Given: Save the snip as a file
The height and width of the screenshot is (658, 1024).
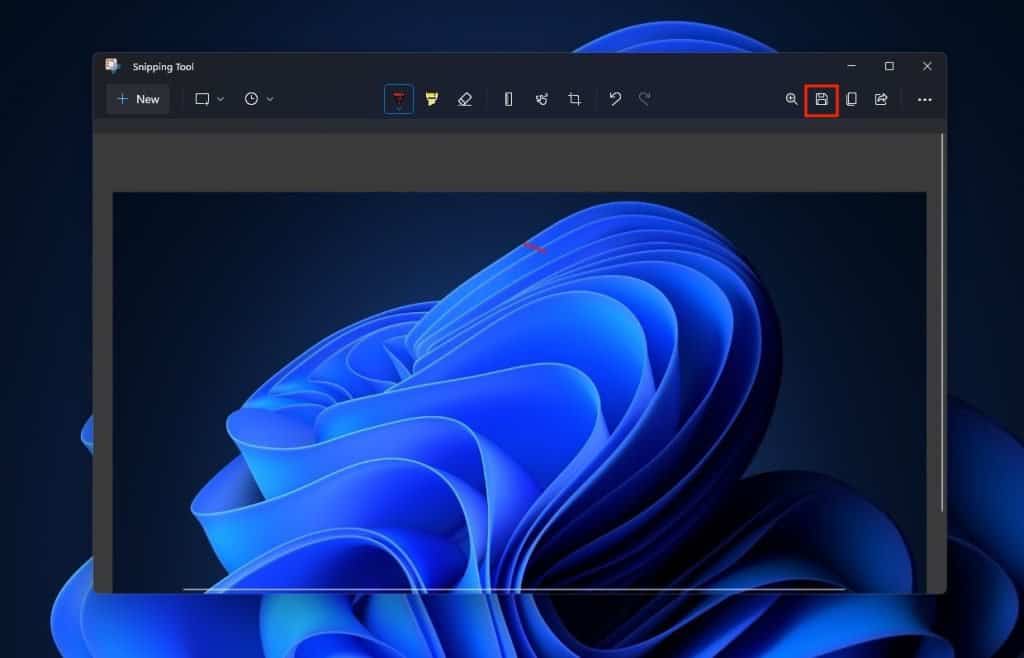Looking at the screenshot, I should point(820,99).
